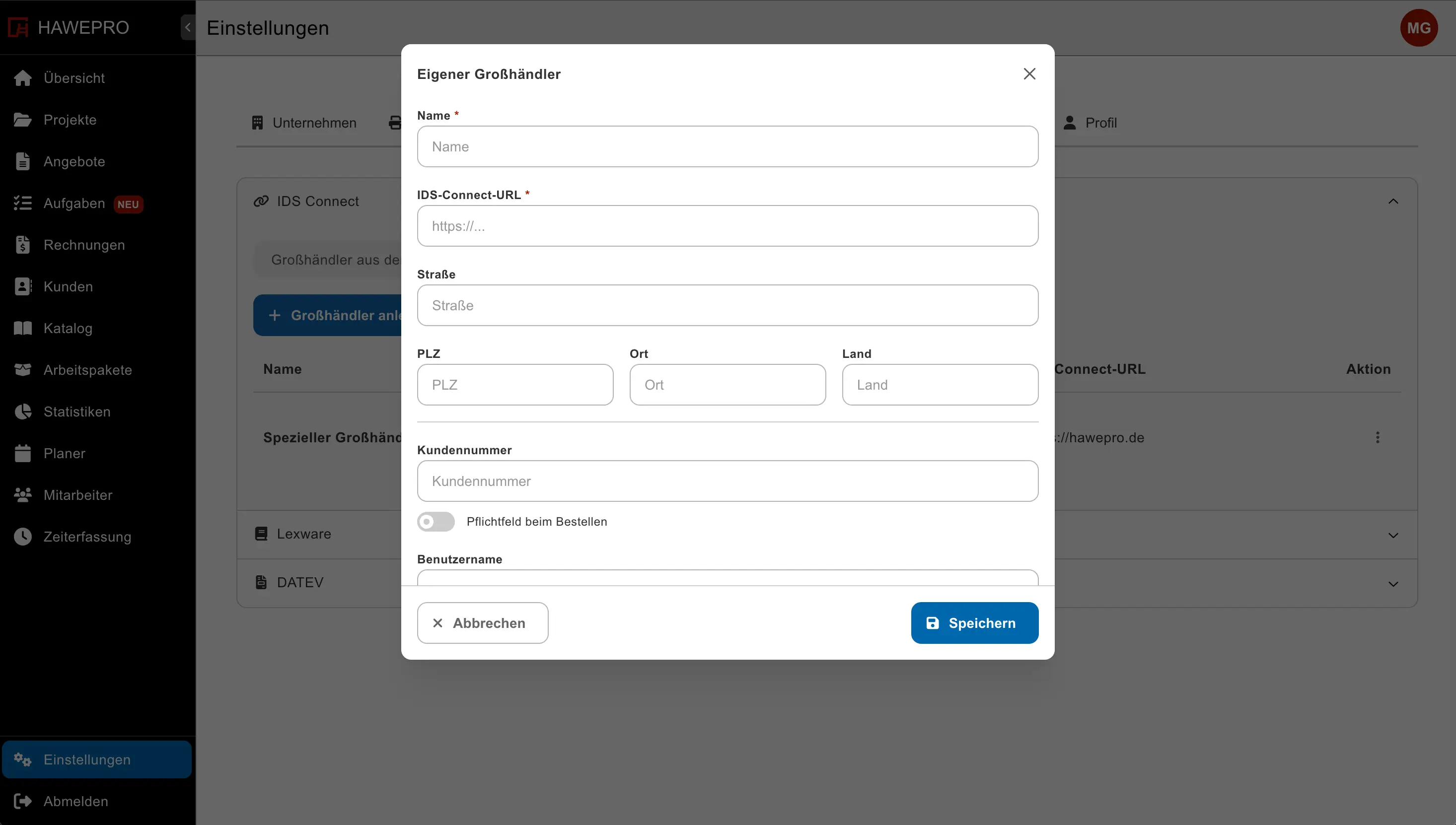Close the Eigener Großhändler dialog
Viewport: 1456px width, 825px height.
pyautogui.click(x=1029, y=73)
